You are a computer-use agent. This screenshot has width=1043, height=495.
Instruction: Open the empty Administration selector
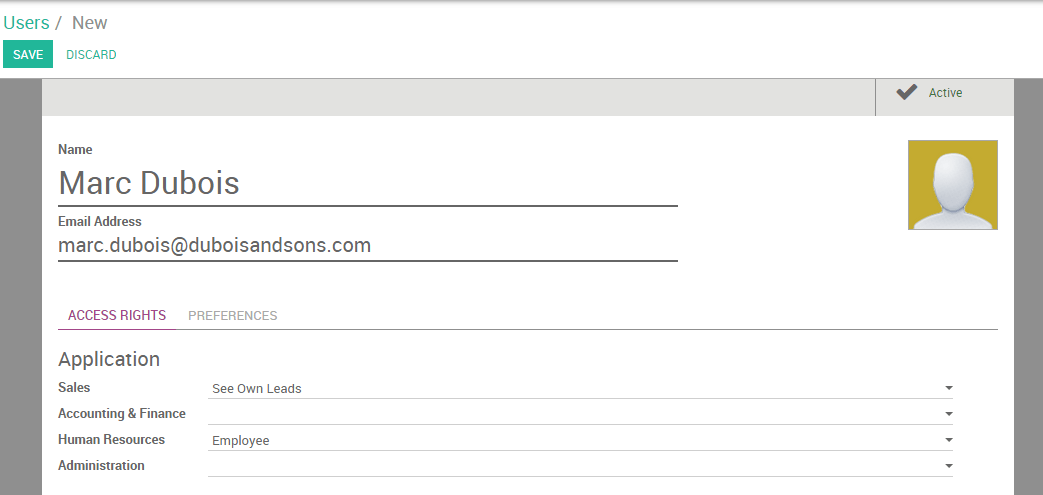point(570,466)
